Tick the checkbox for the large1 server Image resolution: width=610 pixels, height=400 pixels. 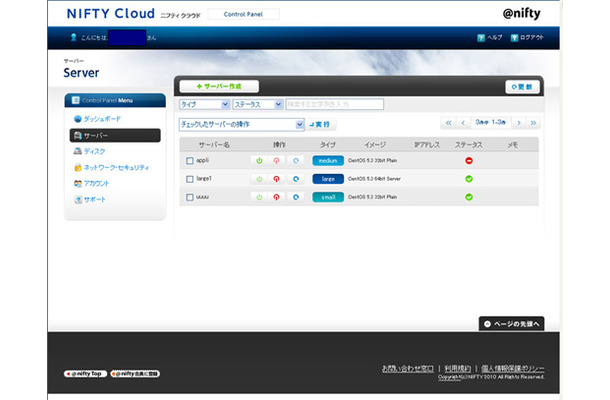click(189, 179)
